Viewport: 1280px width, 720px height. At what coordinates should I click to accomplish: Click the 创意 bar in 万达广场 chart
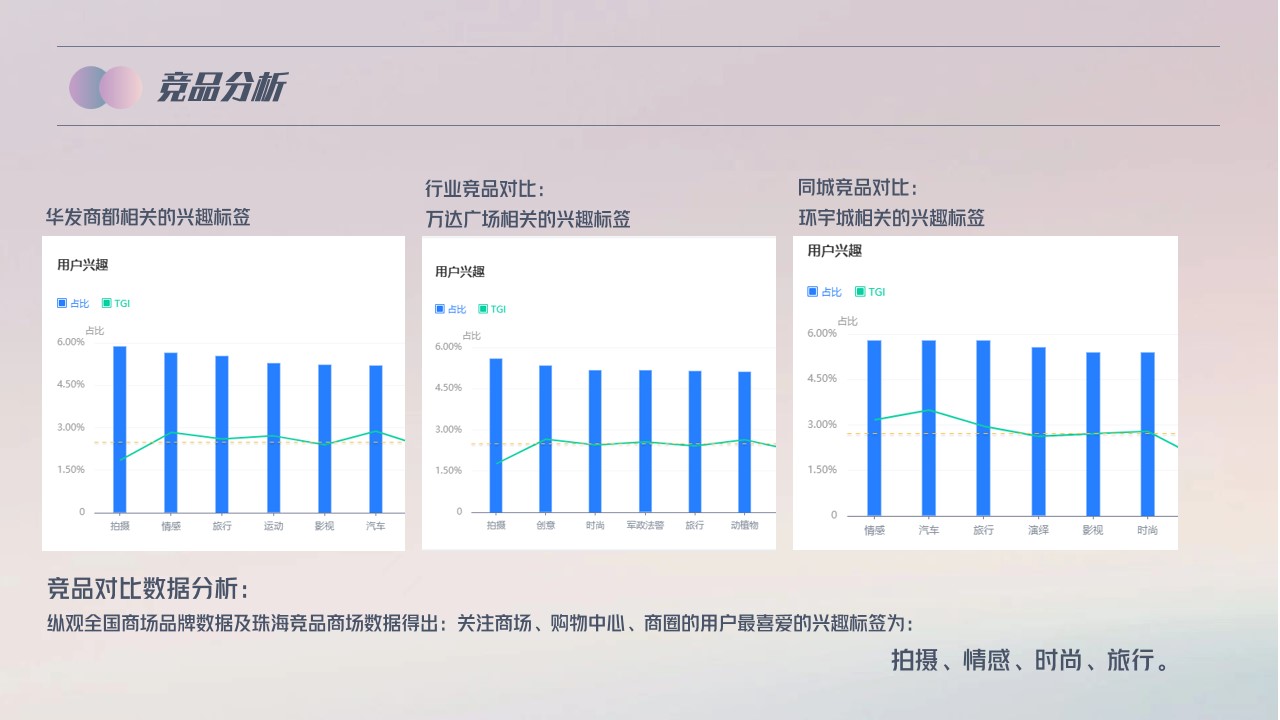[x=545, y=438]
